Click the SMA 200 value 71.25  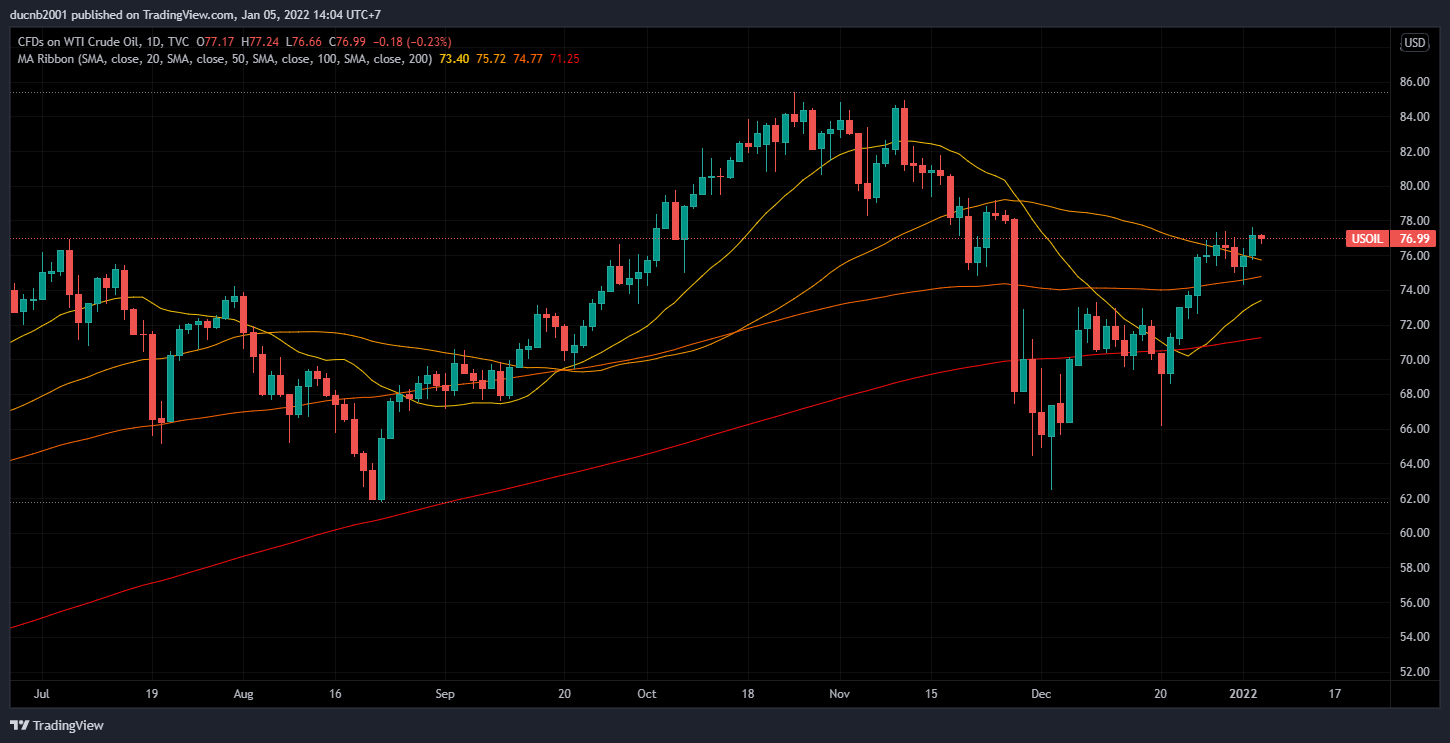click(564, 59)
